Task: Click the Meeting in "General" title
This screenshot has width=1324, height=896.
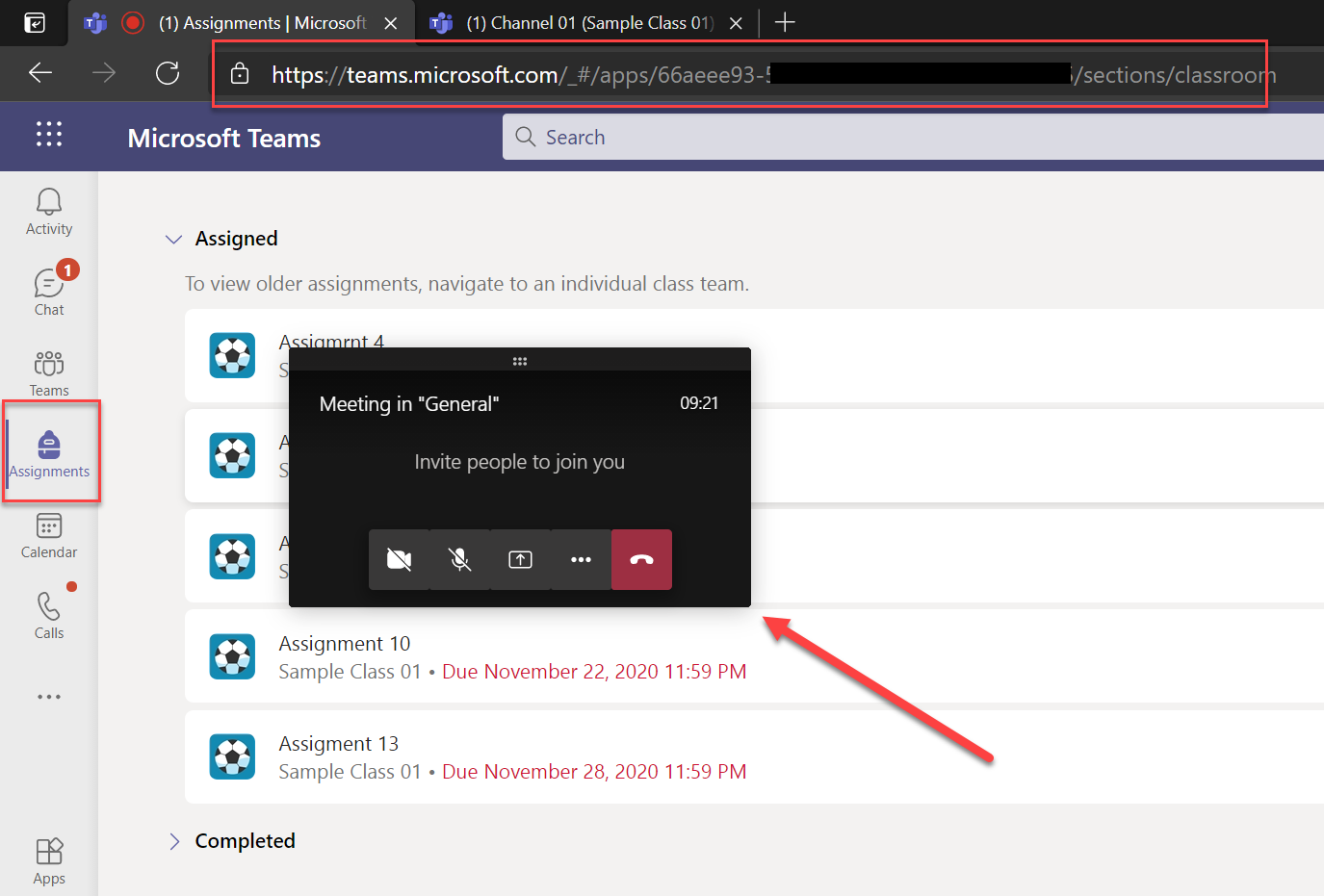Action: [409, 404]
